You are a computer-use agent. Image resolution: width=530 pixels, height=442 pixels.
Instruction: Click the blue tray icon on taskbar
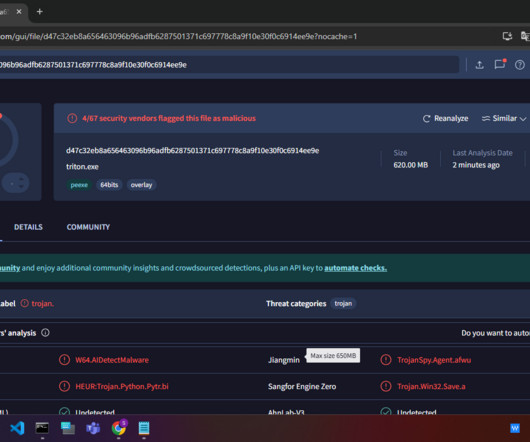point(514,428)
